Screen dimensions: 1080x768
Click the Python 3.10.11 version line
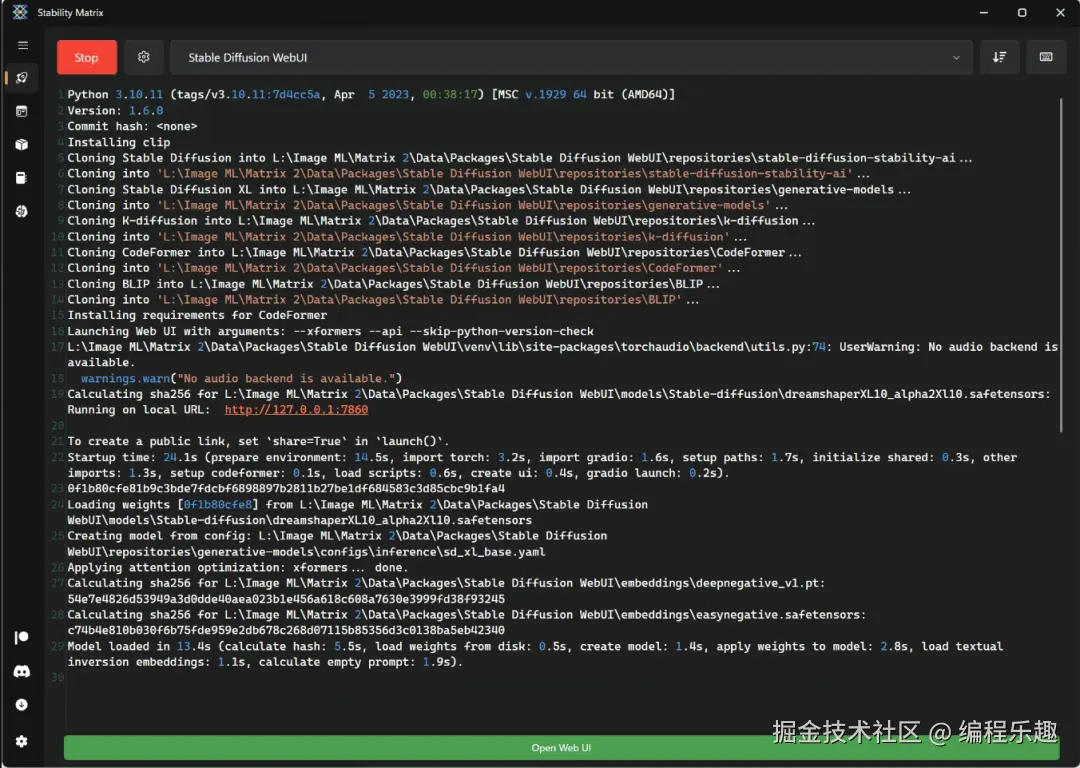click(x=371, y=94)
